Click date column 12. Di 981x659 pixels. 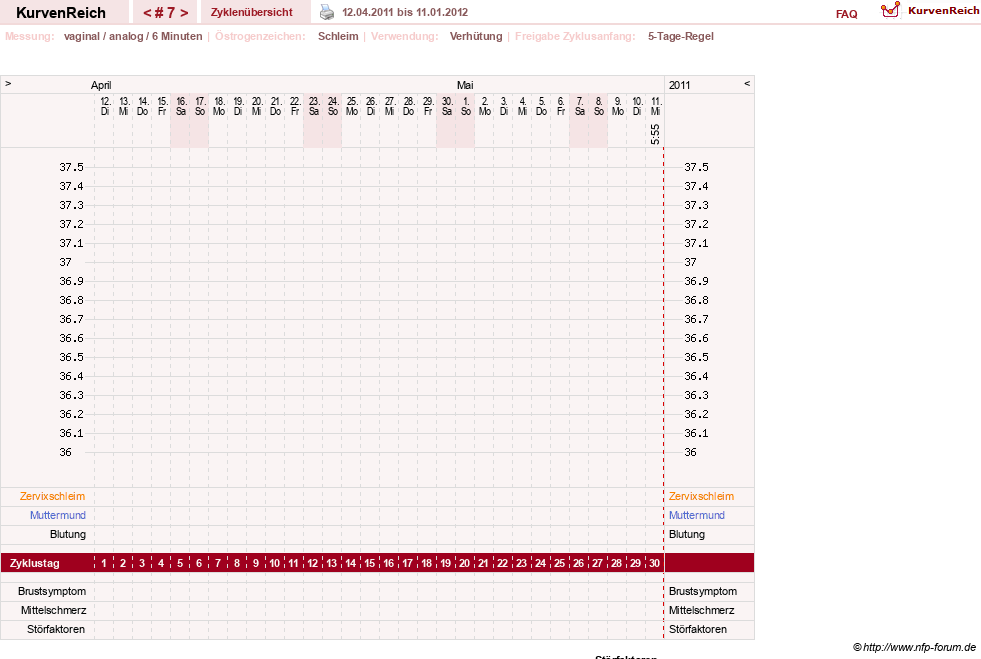[x=105, y=106]
